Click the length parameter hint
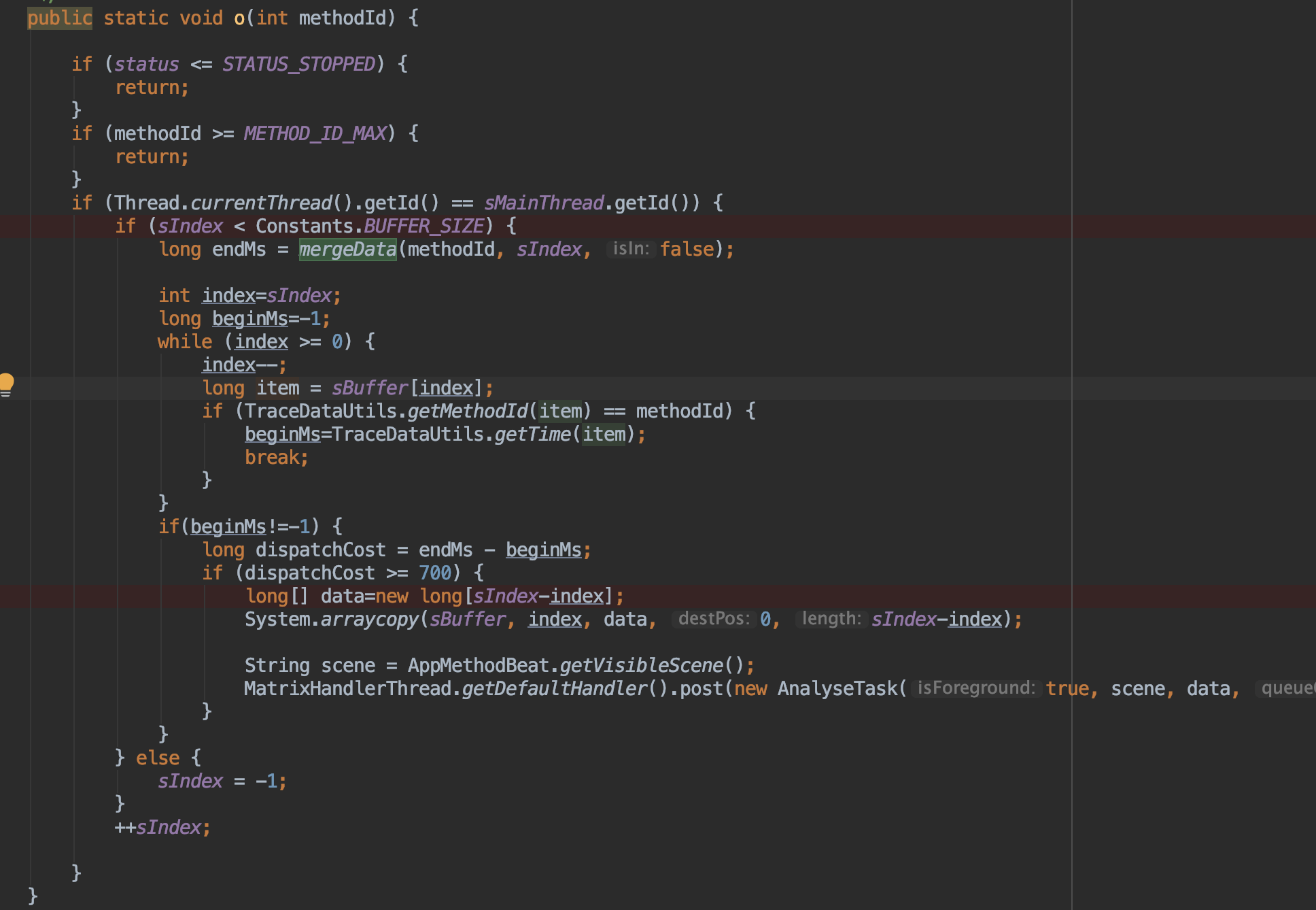This screenshot has width=1316, height=910. tap(829, 618)
